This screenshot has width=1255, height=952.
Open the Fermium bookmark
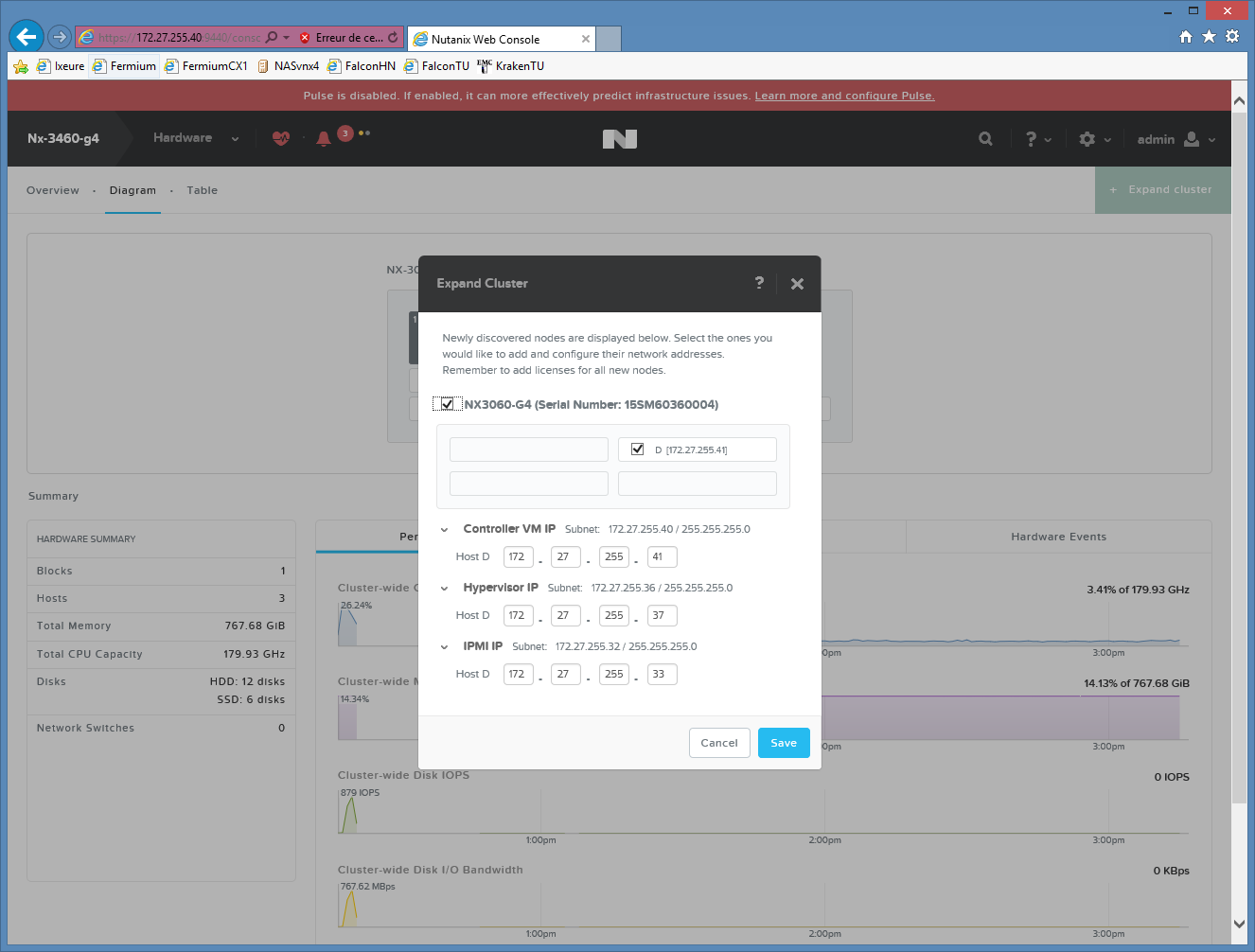pos(124,66)
